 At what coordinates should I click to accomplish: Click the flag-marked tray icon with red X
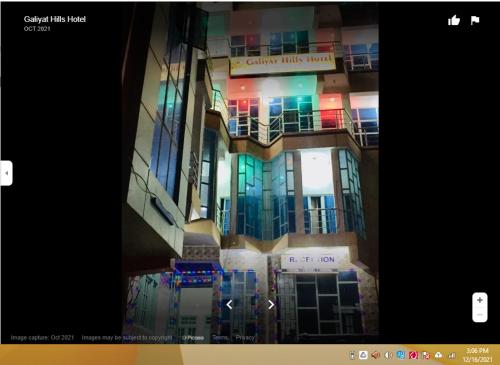[x=426, y=355]
